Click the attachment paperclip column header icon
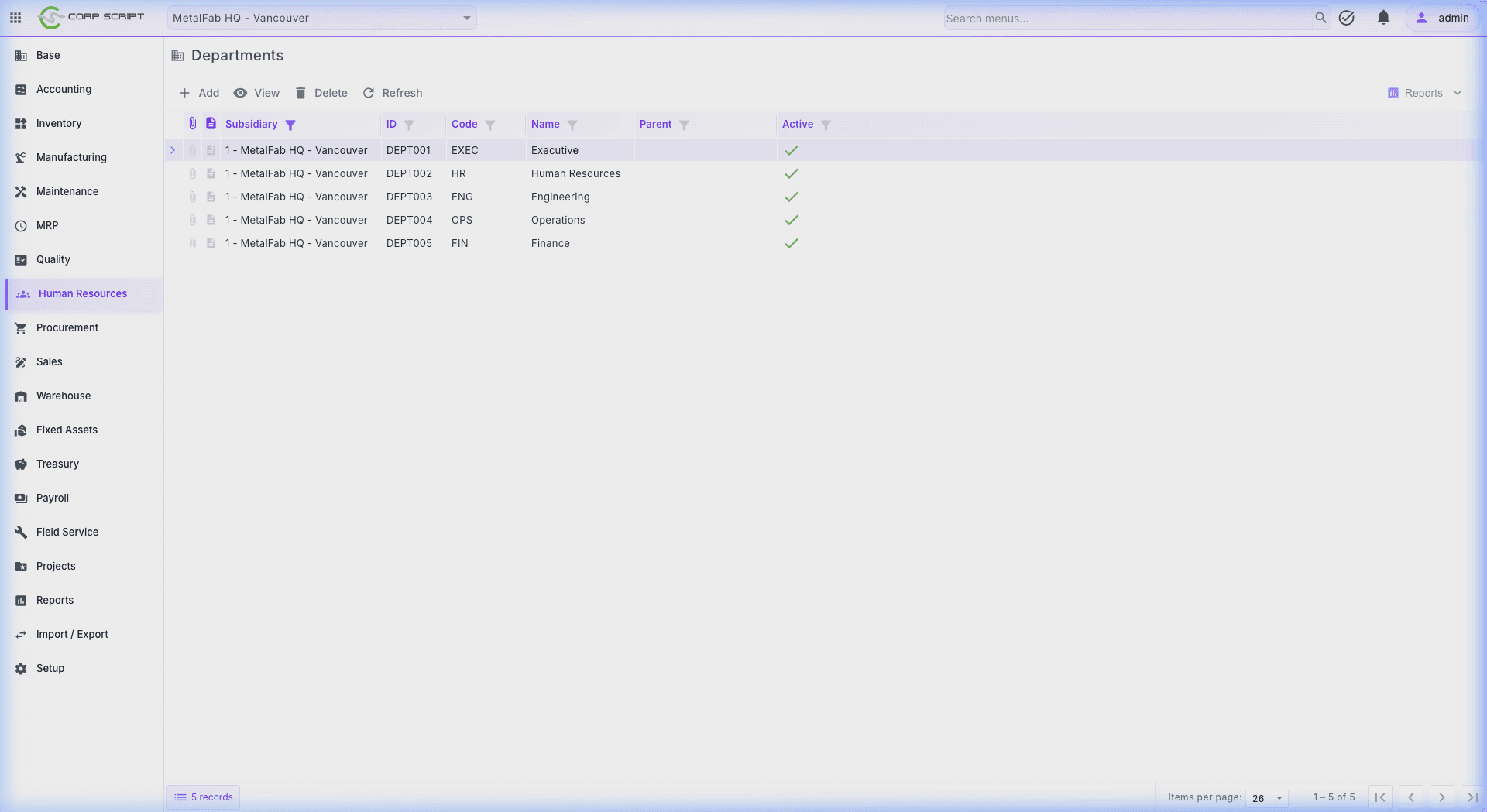 [192, 122]
